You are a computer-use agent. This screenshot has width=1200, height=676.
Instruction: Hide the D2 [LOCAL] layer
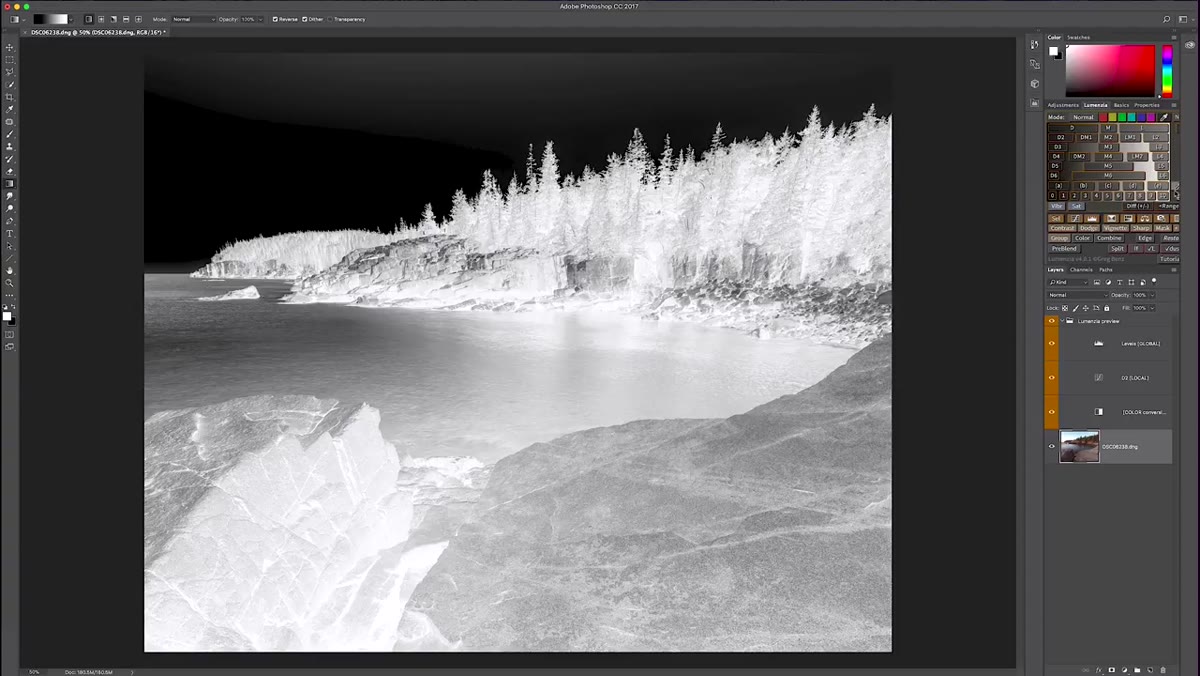[x=1051, y=378]
